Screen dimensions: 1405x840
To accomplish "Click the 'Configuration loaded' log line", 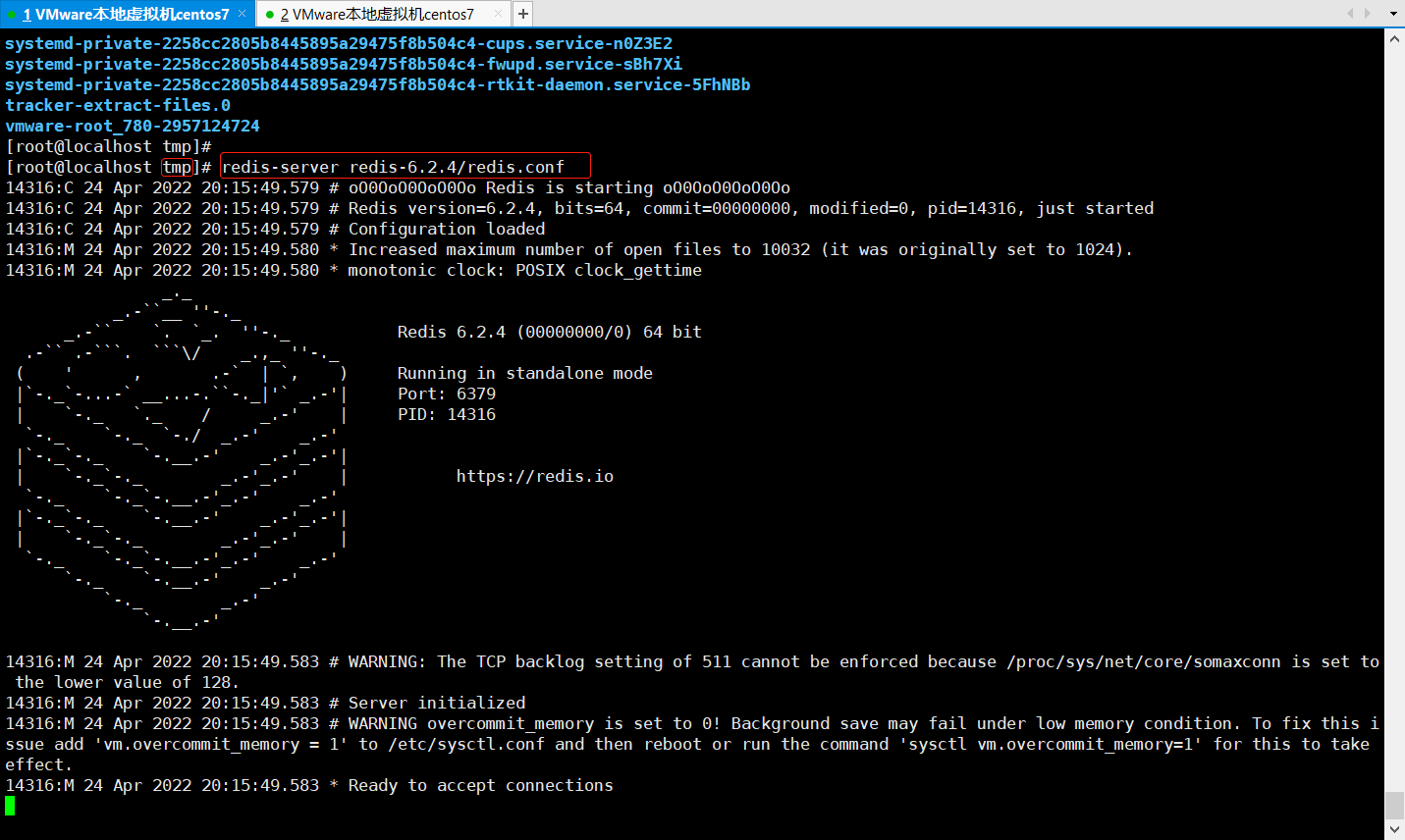I will 275,229.
